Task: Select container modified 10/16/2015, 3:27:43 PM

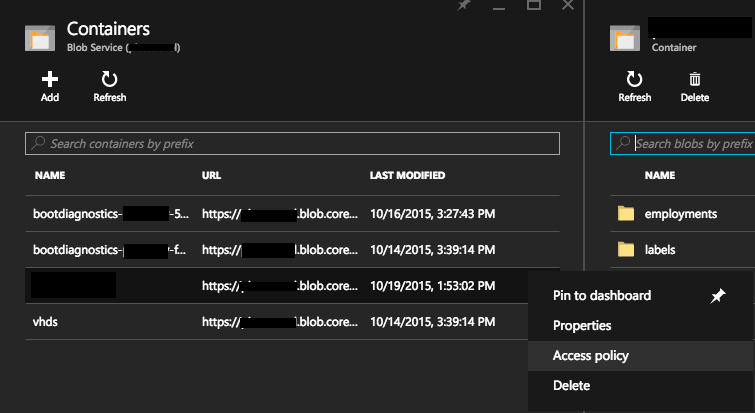Action: point(433,213)
